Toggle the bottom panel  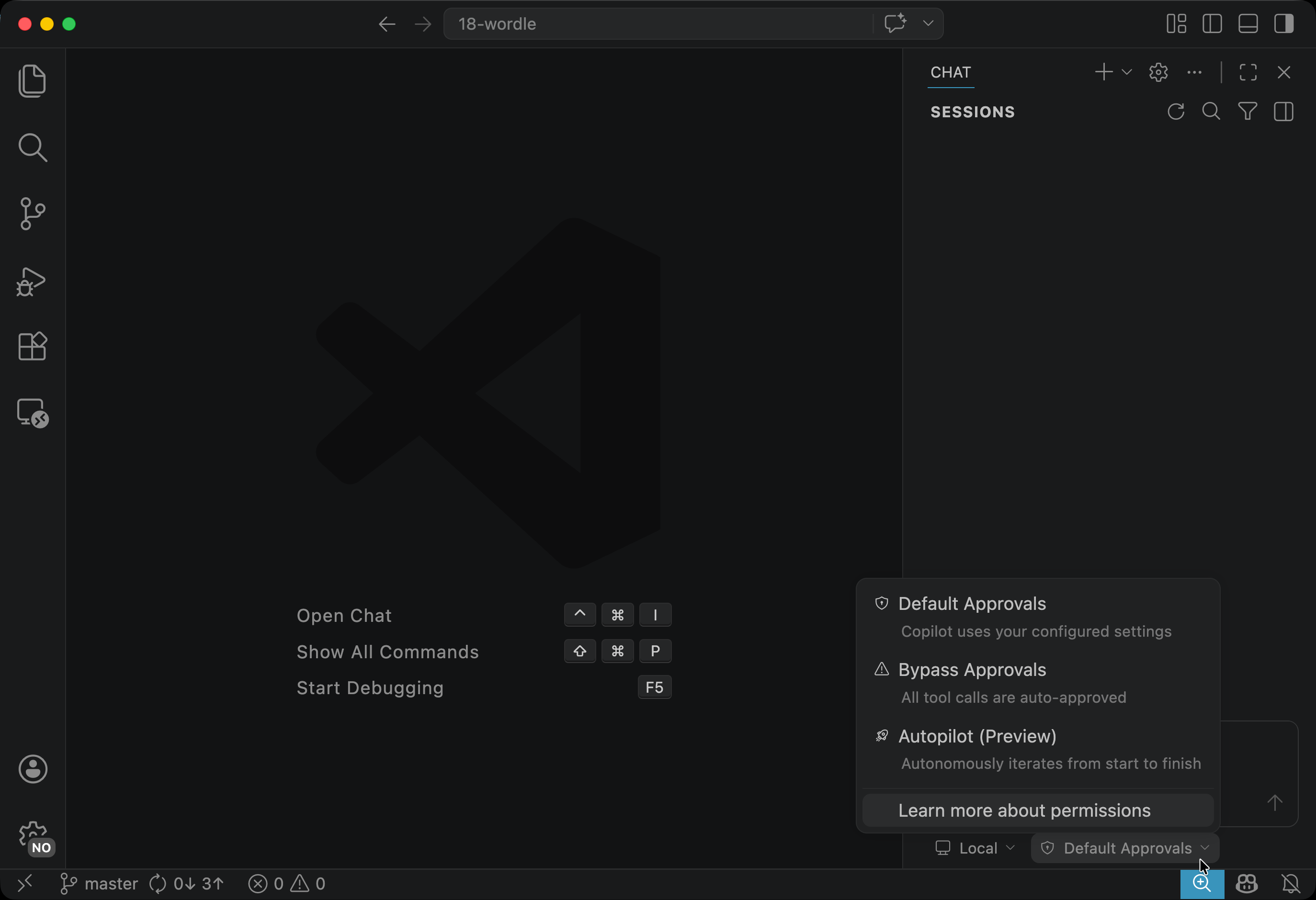pos(1248,24)
